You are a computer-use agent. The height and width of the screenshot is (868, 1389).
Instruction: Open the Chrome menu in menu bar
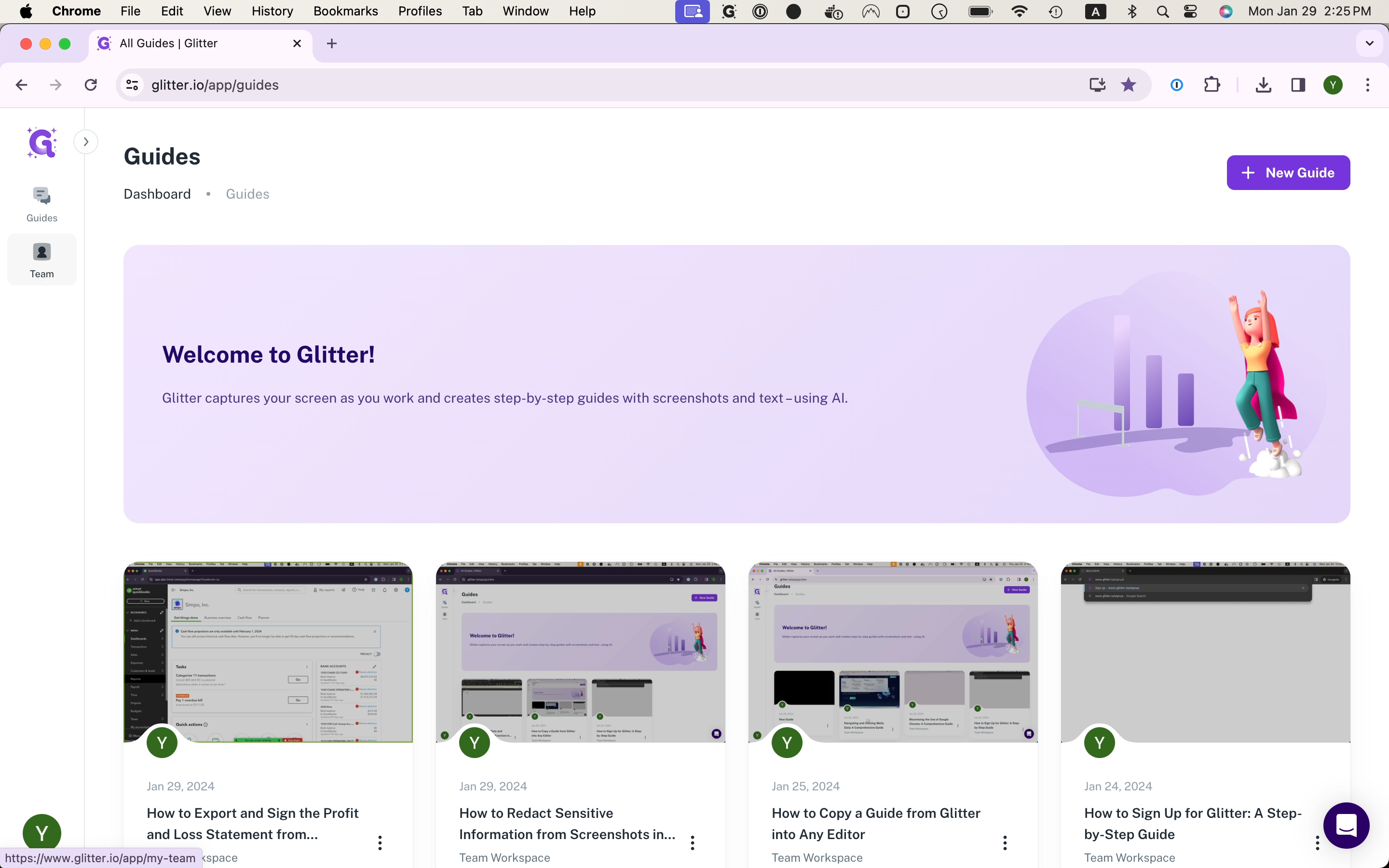click(x=76, y=12)
